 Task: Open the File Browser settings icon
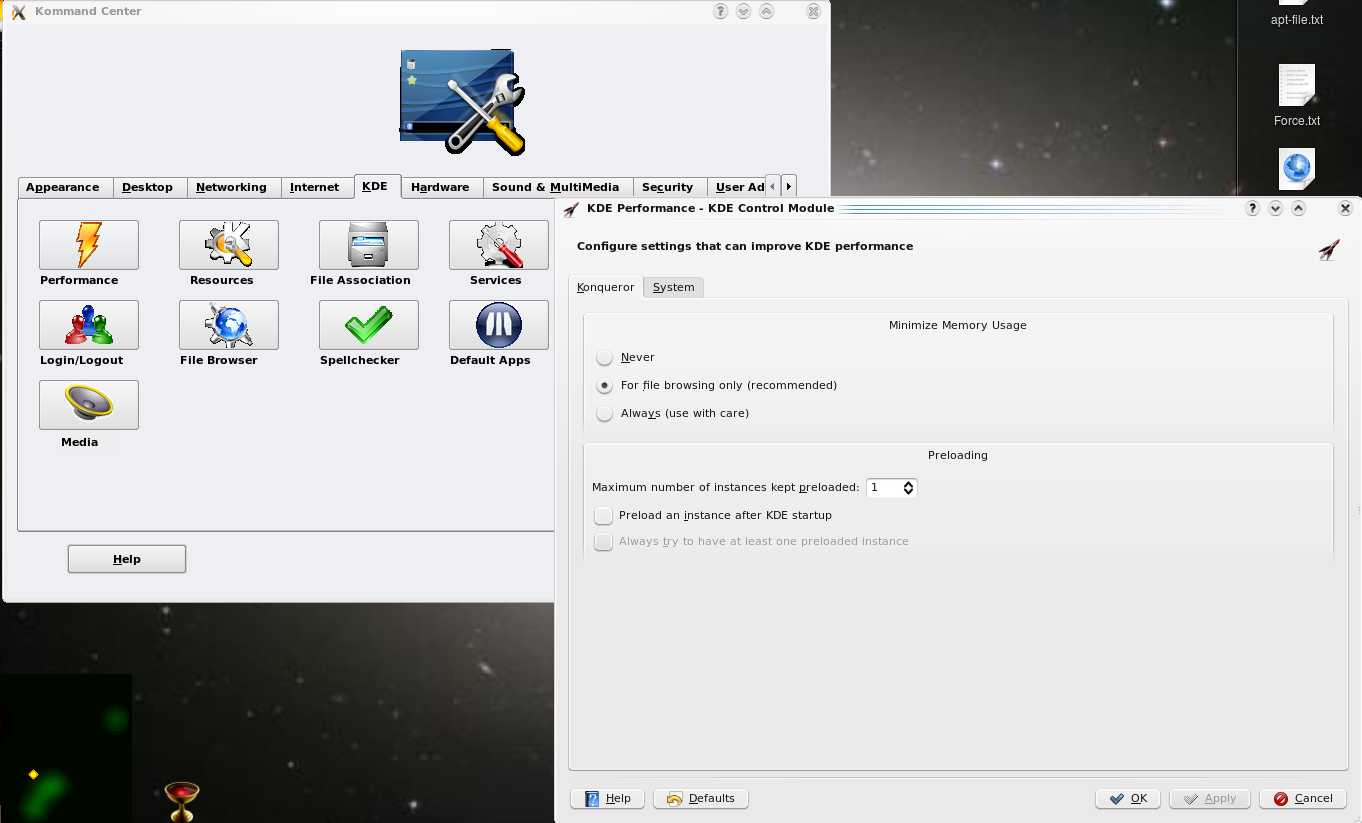coord(228,325)
